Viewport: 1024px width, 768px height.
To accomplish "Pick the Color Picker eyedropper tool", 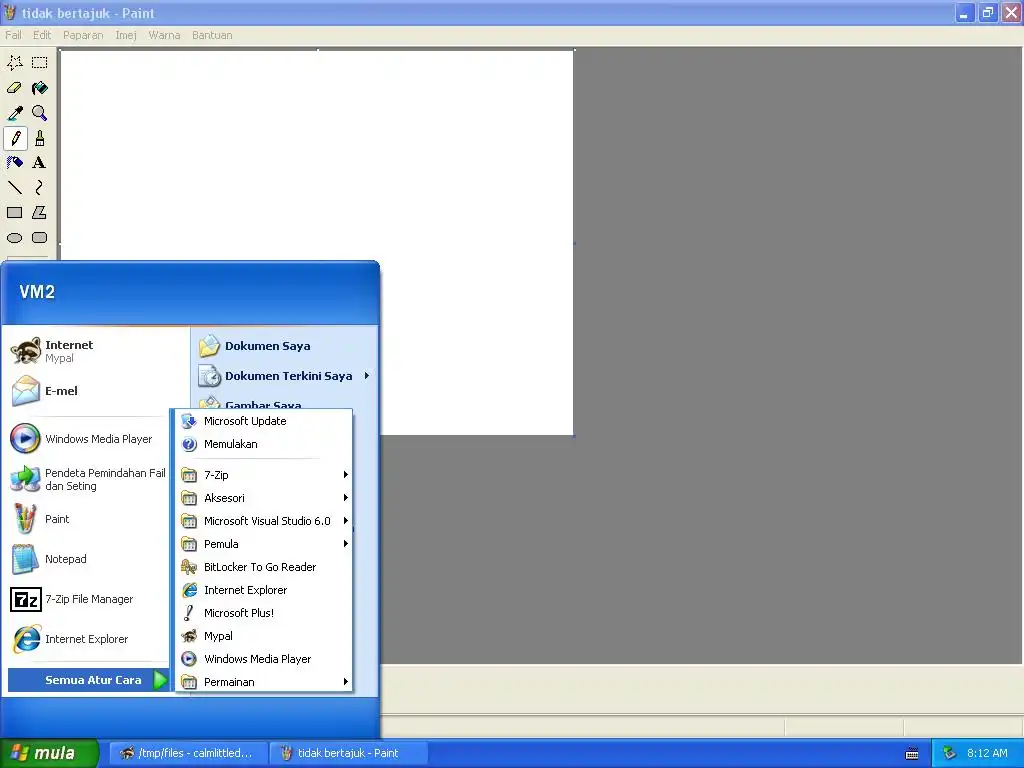I will pos(14,113).
